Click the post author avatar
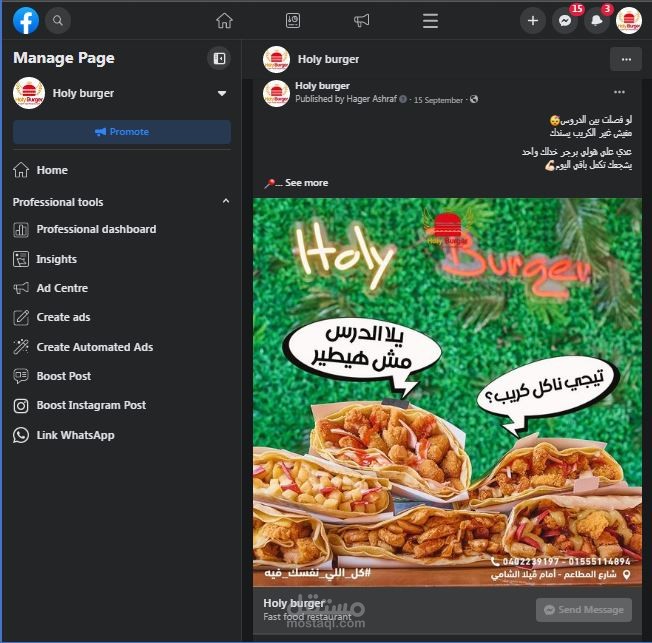 (276, 93)
